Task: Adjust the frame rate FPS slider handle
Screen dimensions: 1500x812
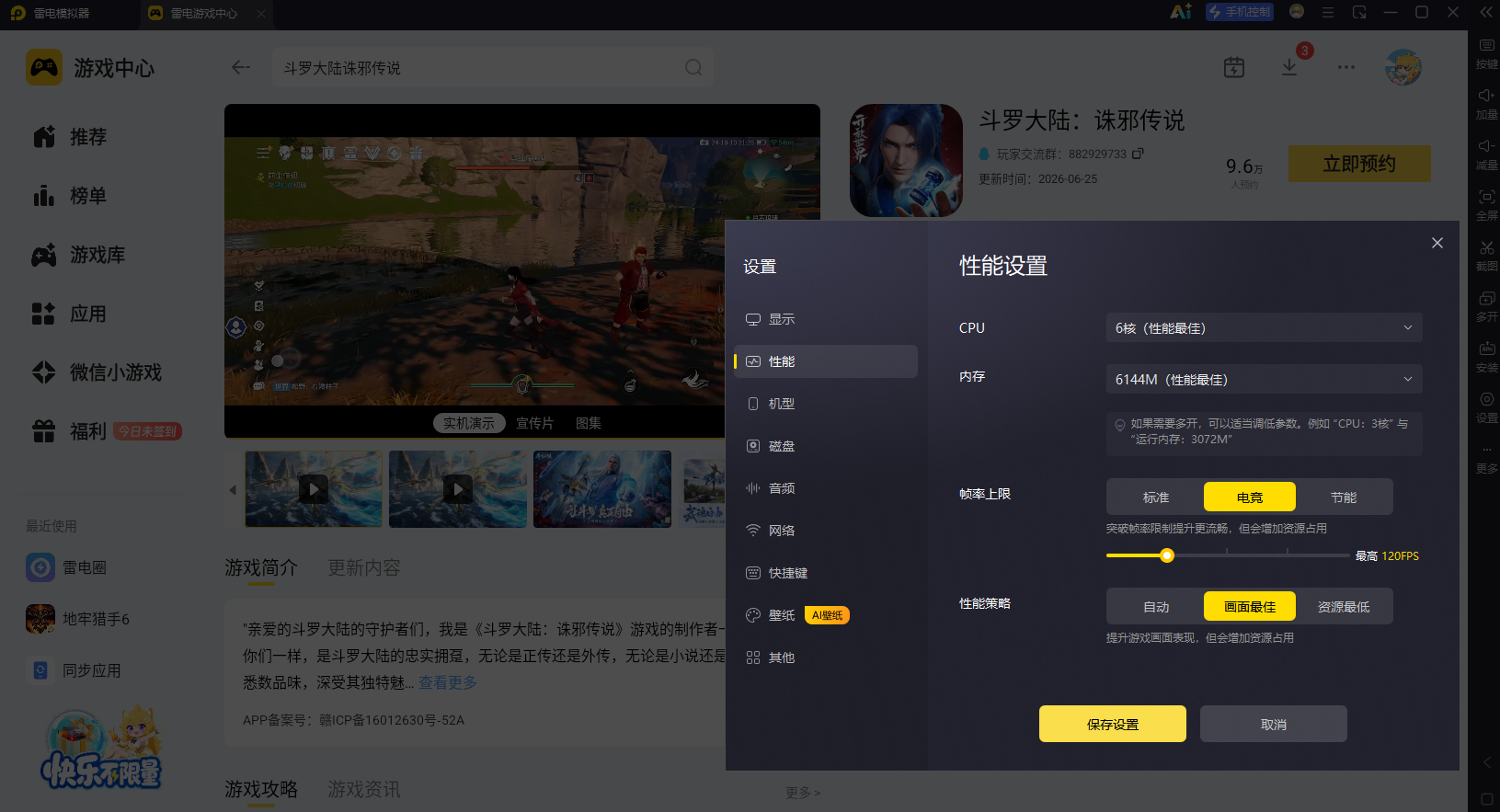Action: pos(1167,555)
